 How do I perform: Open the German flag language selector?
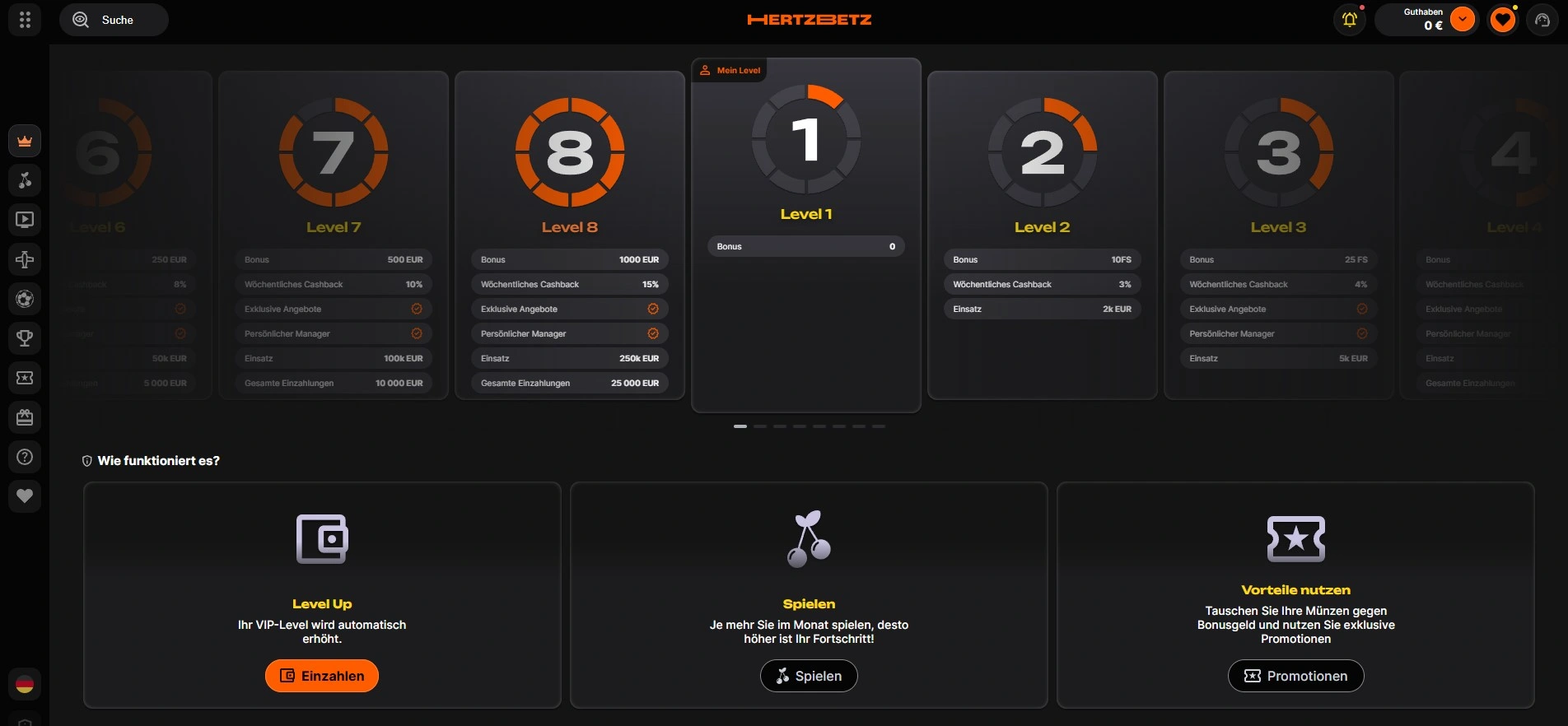coord(25,684)
